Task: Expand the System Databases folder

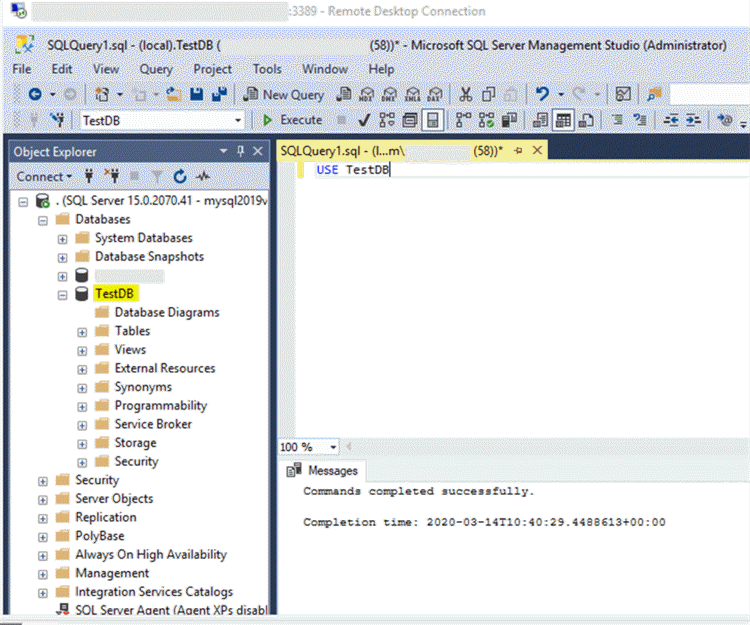Action: (63, 239)
